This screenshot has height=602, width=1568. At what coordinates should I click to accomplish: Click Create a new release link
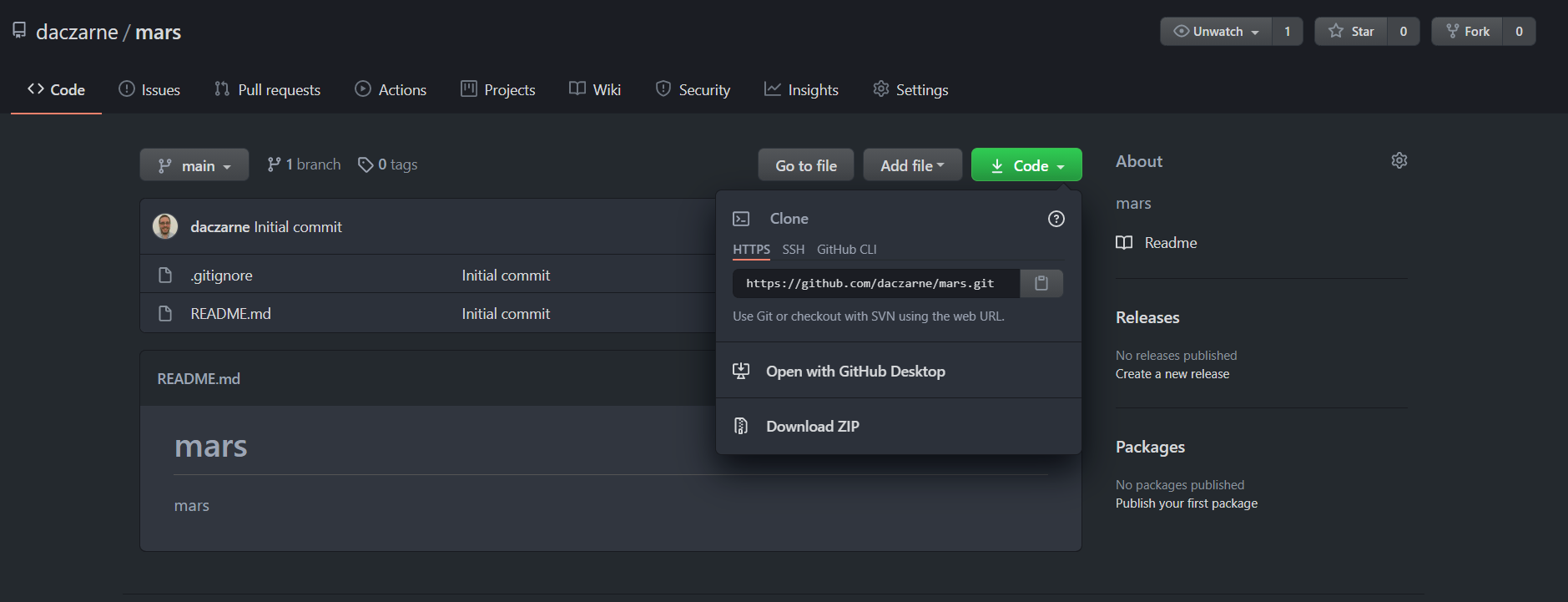pyautogui.click(x=1172, y=374)
